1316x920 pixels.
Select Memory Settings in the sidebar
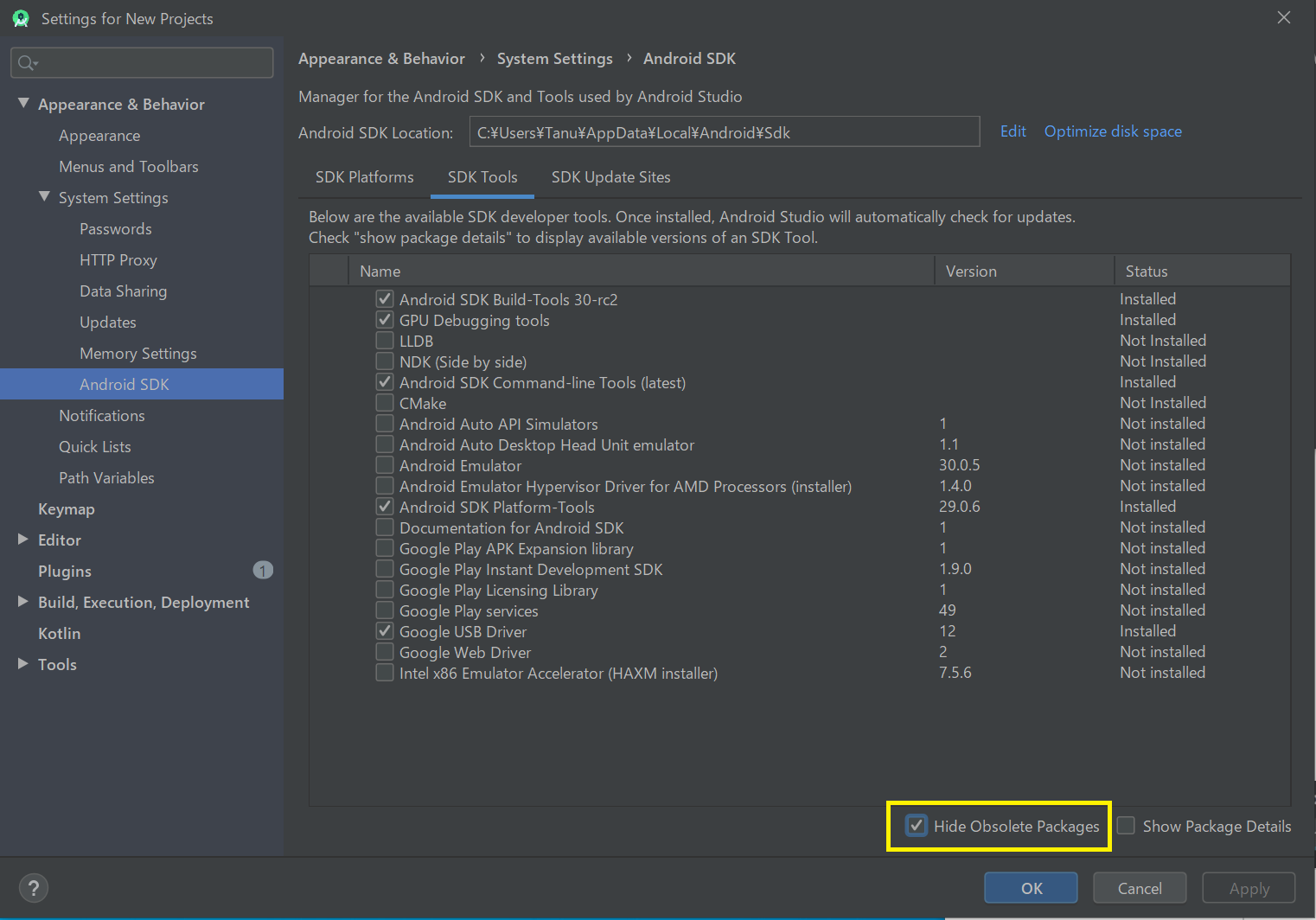[138, 353]
